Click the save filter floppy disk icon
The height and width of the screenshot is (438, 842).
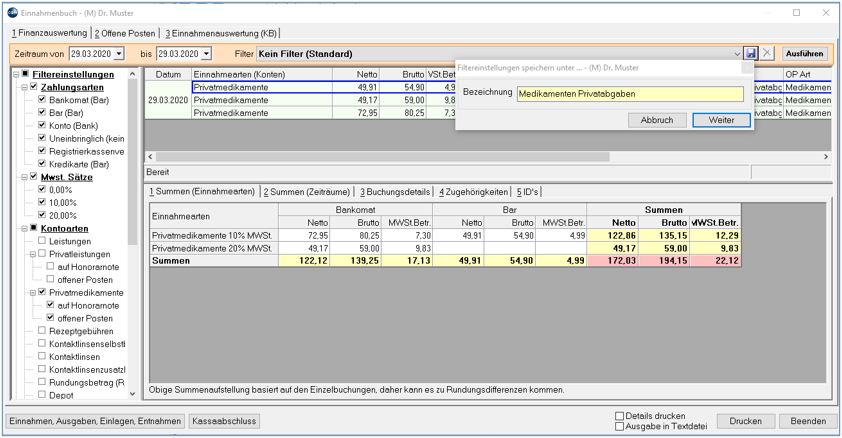click(751, 53)
